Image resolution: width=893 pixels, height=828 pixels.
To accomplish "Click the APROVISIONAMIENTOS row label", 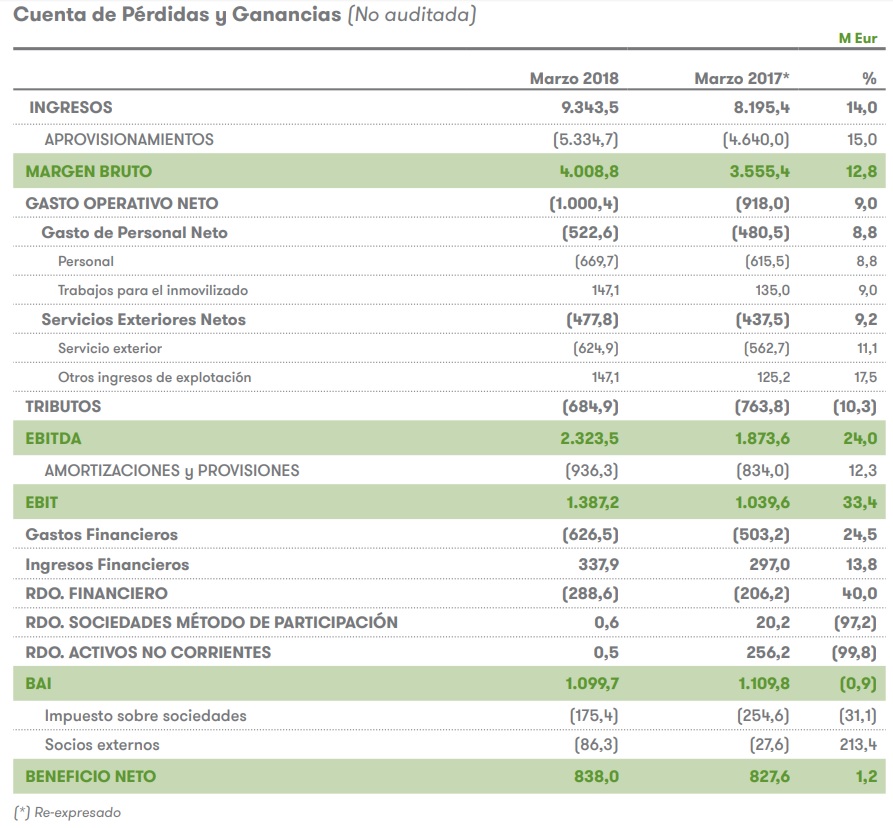I will click(x=129, y=139).
